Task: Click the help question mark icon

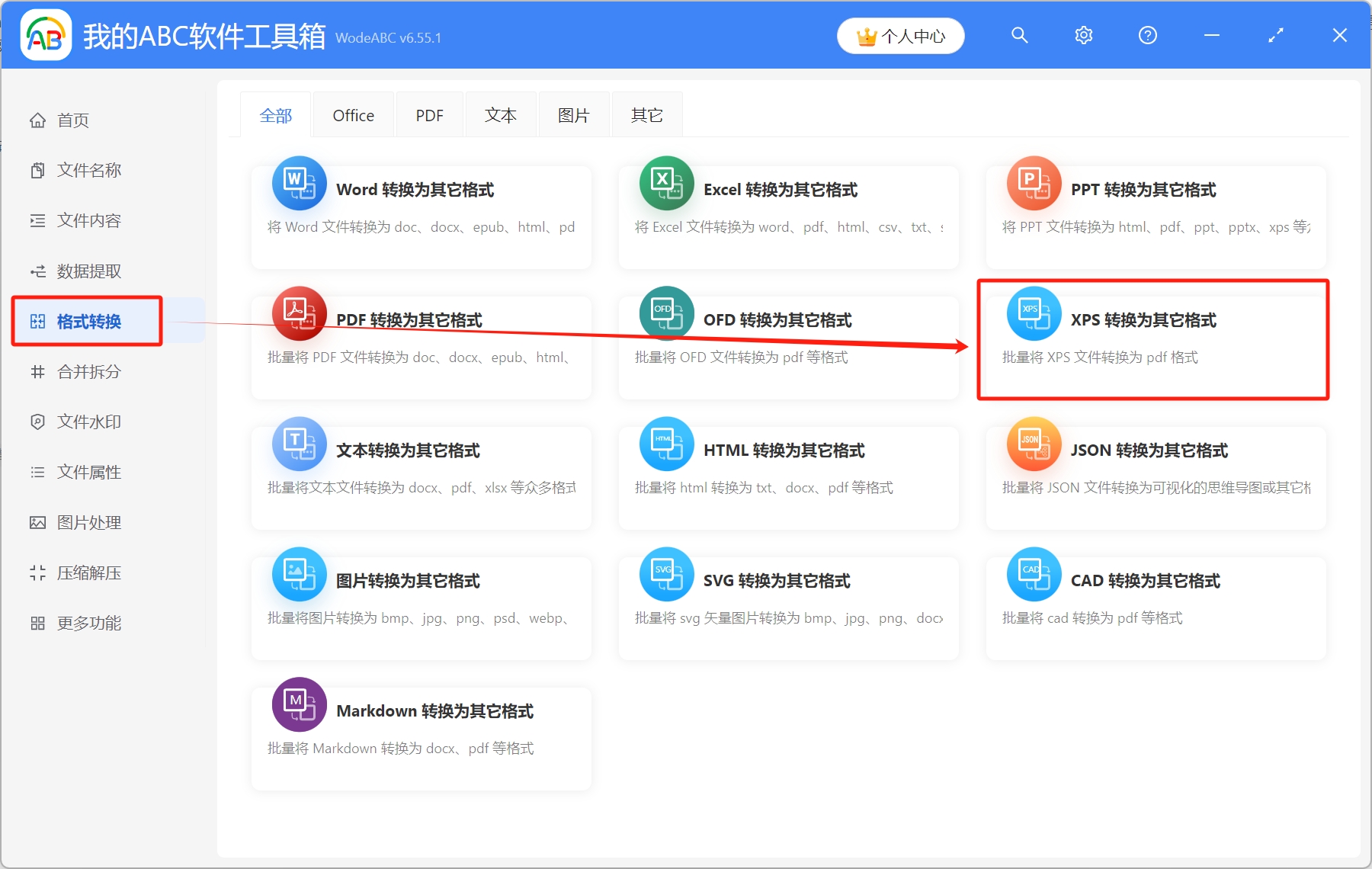Action: tap(1147, 35)
